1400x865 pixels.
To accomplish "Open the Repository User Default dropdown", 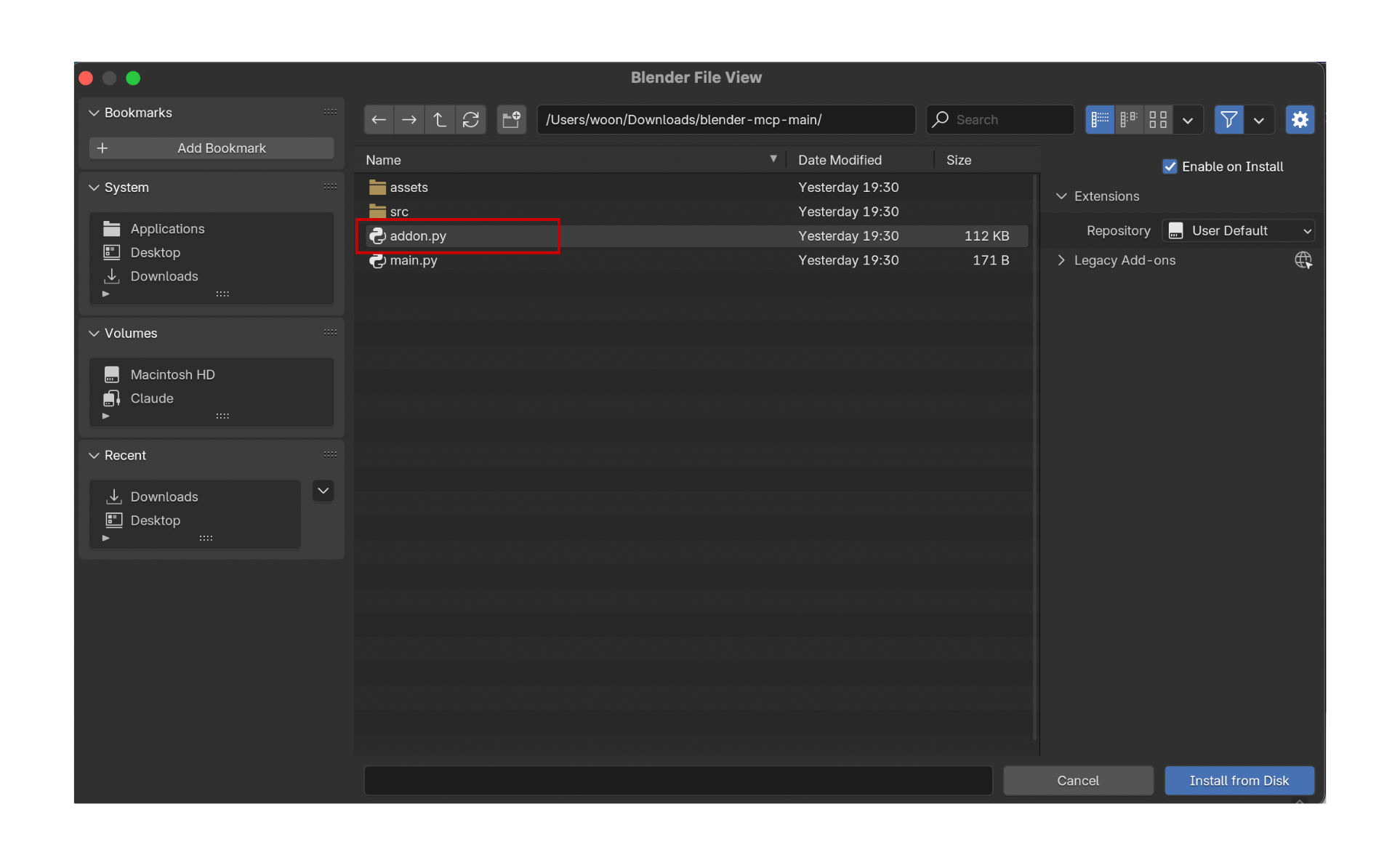I will (x=1238, y=230).
